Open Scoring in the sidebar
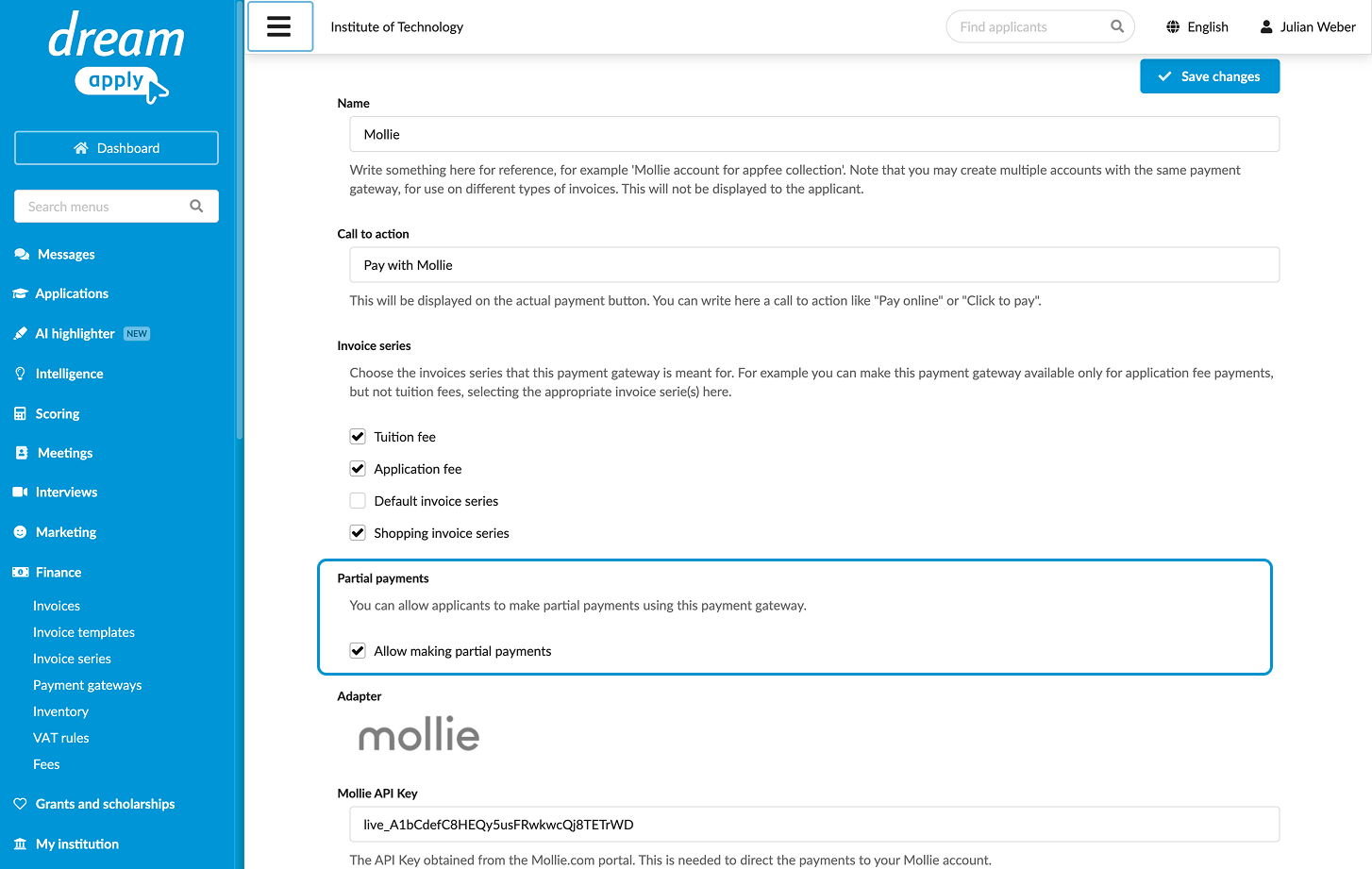 tap(57, 413)
